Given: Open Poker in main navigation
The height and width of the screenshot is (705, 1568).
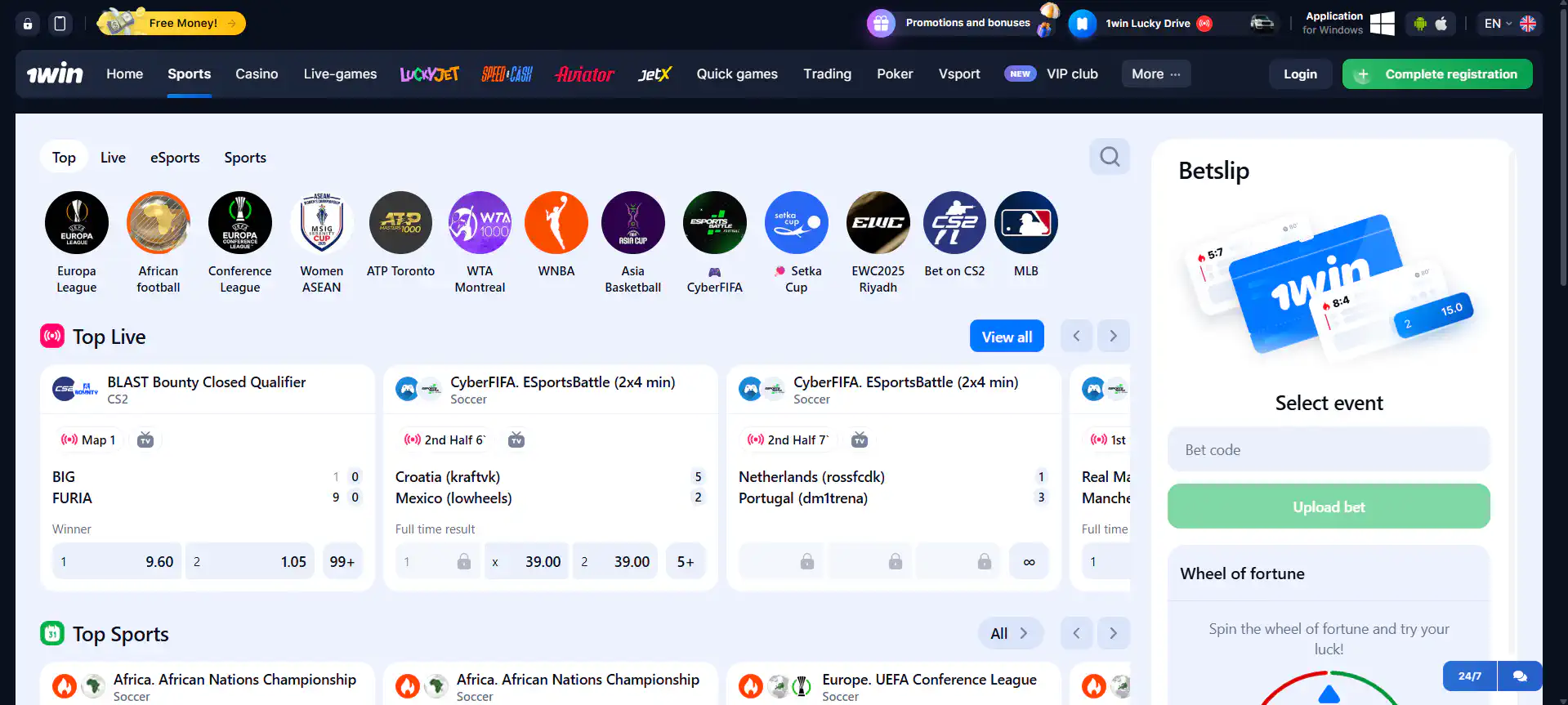Looking at the screenshot, I should click(x=895, y=74).
